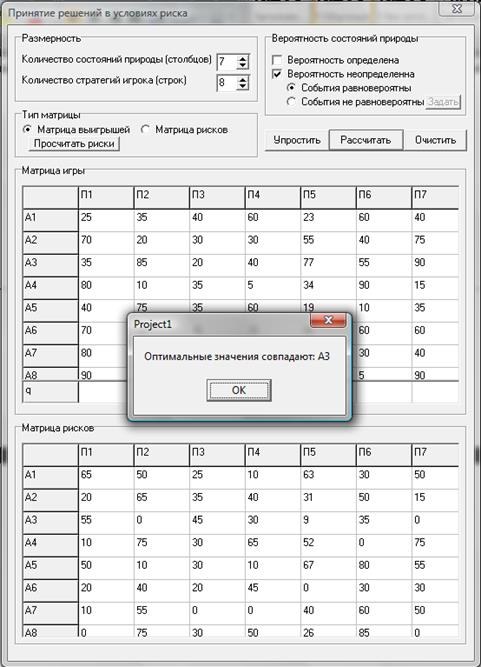Select 'События не равновероятны' radio option
The width and height of the screenshot is (481, 667).
(291, 102)
